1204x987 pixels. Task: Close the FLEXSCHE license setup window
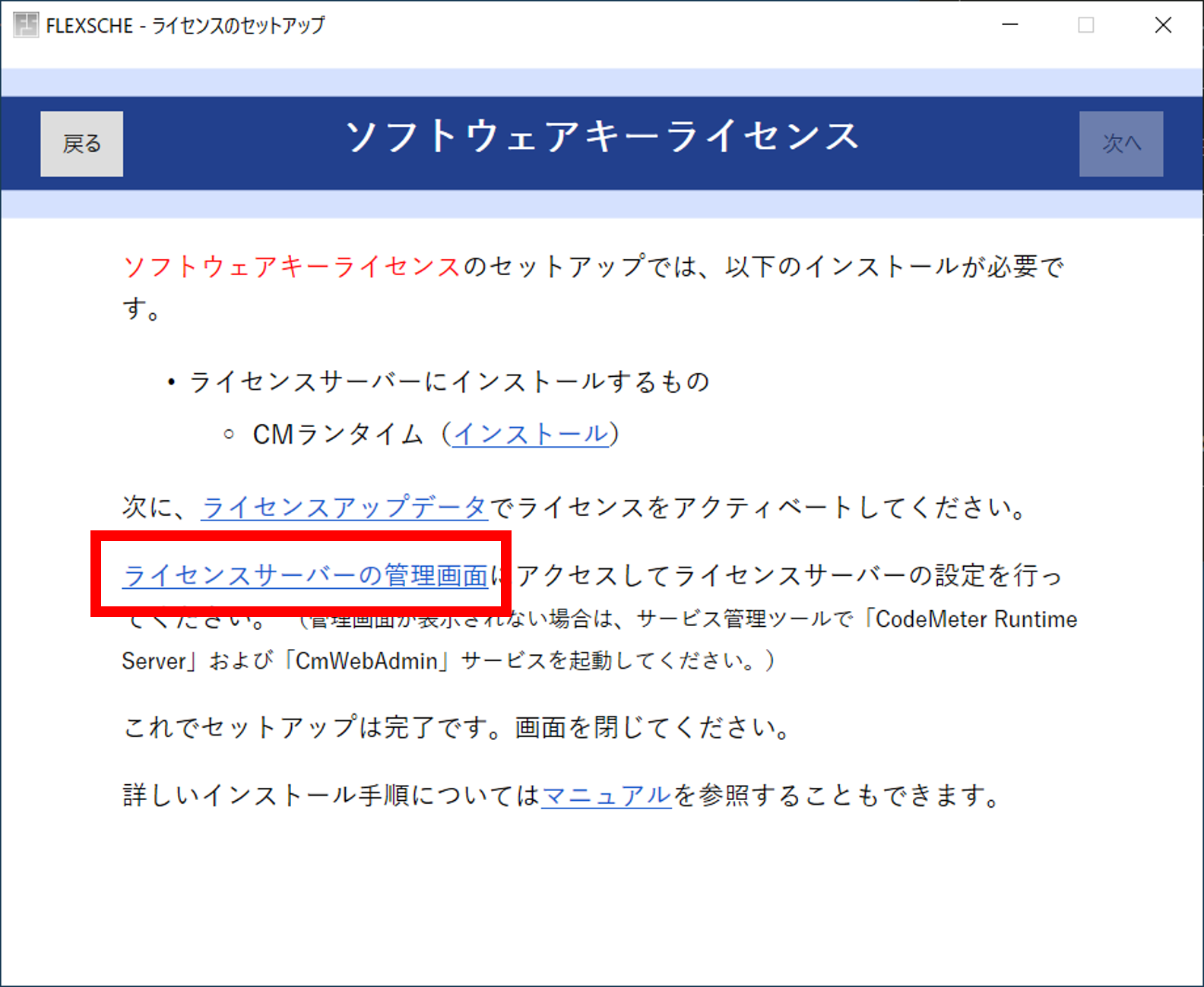[x=1163, y=25]
